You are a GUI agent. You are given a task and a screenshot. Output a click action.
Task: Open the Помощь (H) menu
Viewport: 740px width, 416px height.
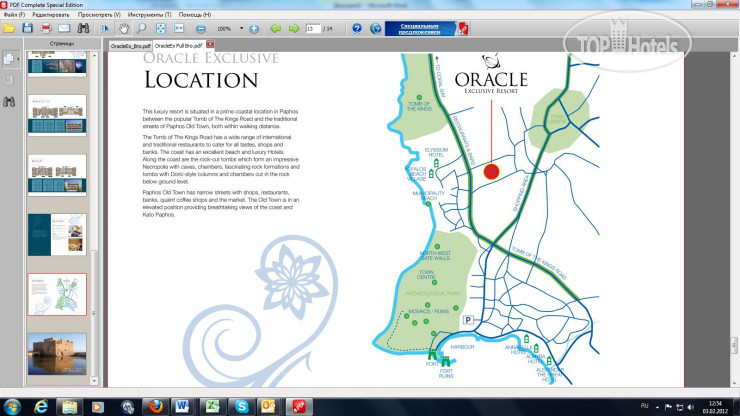coord(194,15)
